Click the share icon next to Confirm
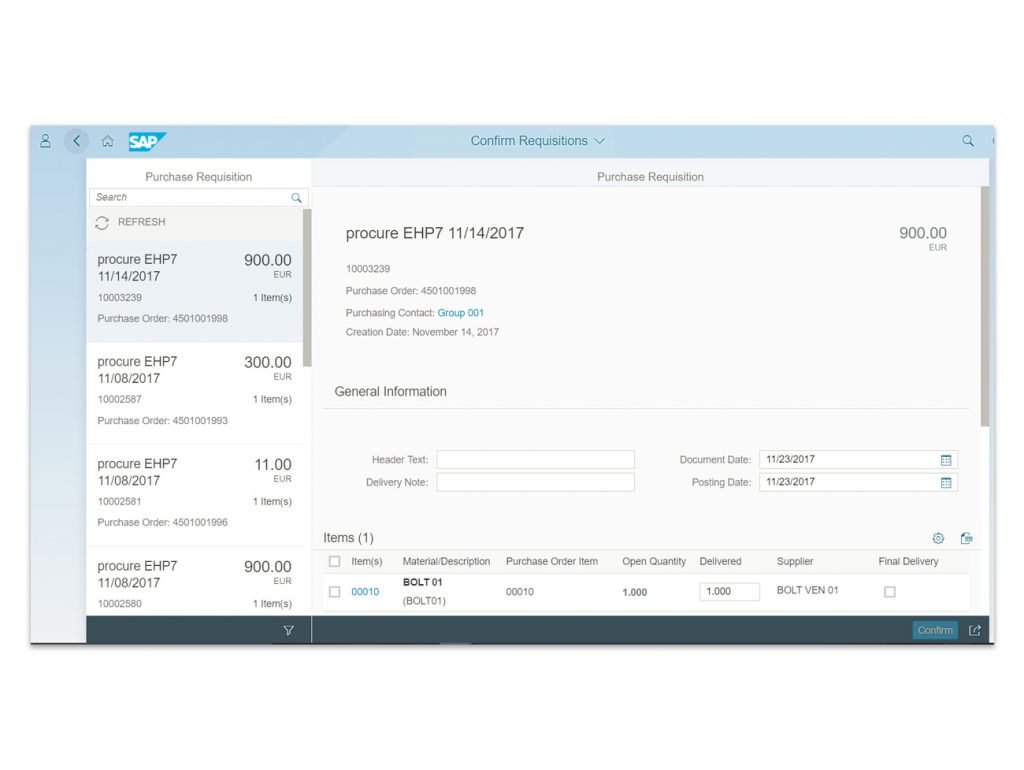Screen dimensions: 1024x770 click(974, 630)
